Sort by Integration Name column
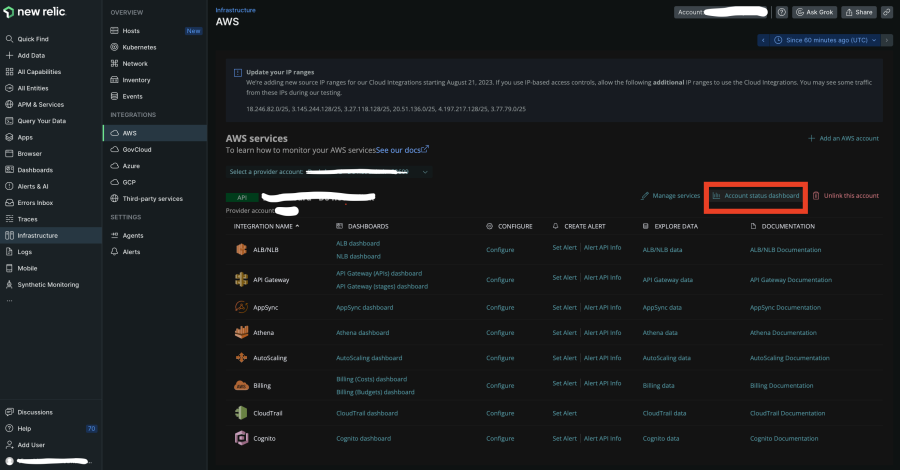 pyautogui.click(x=267, y=226)
